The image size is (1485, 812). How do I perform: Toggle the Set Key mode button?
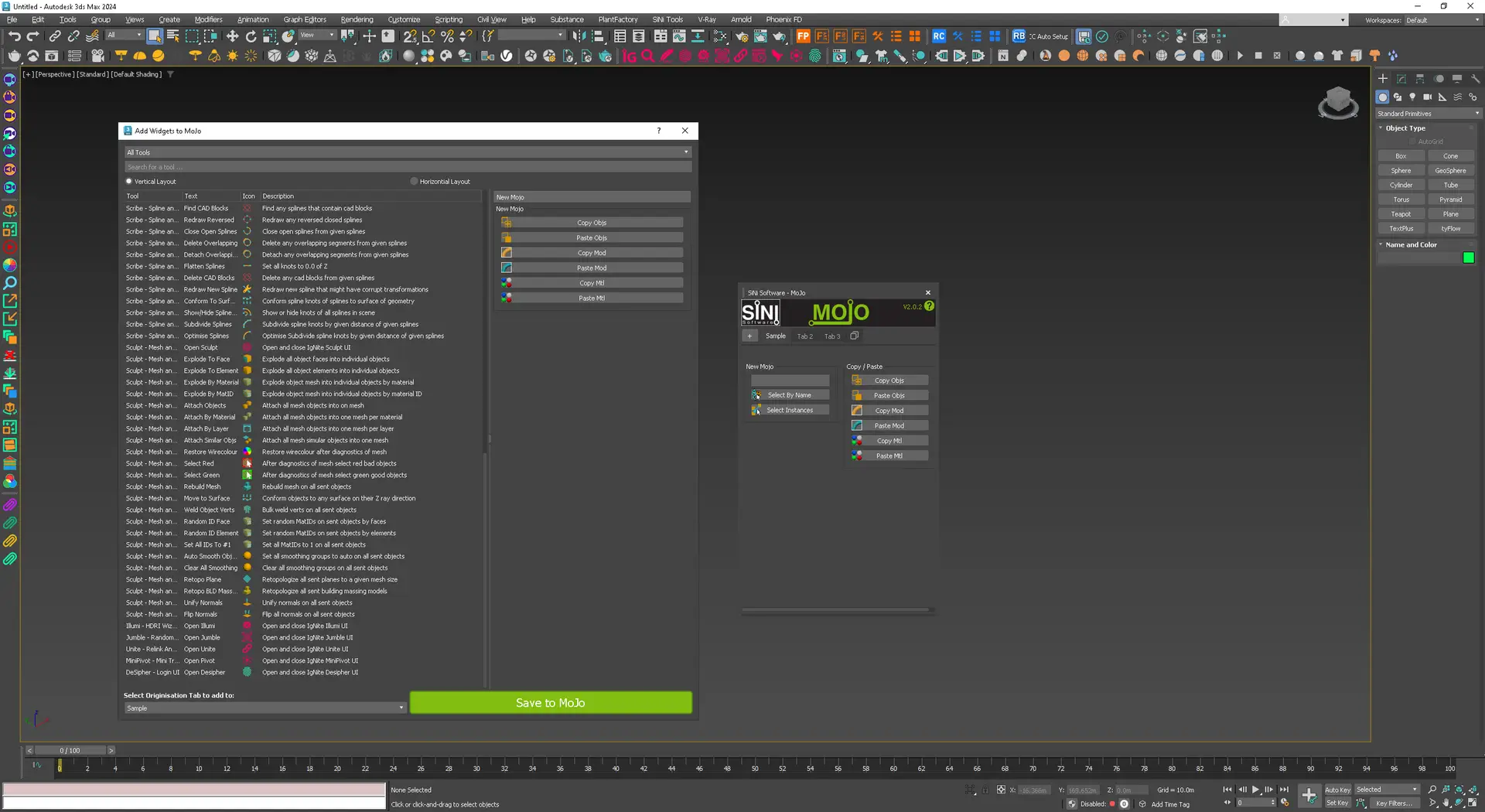[1337, 803]
